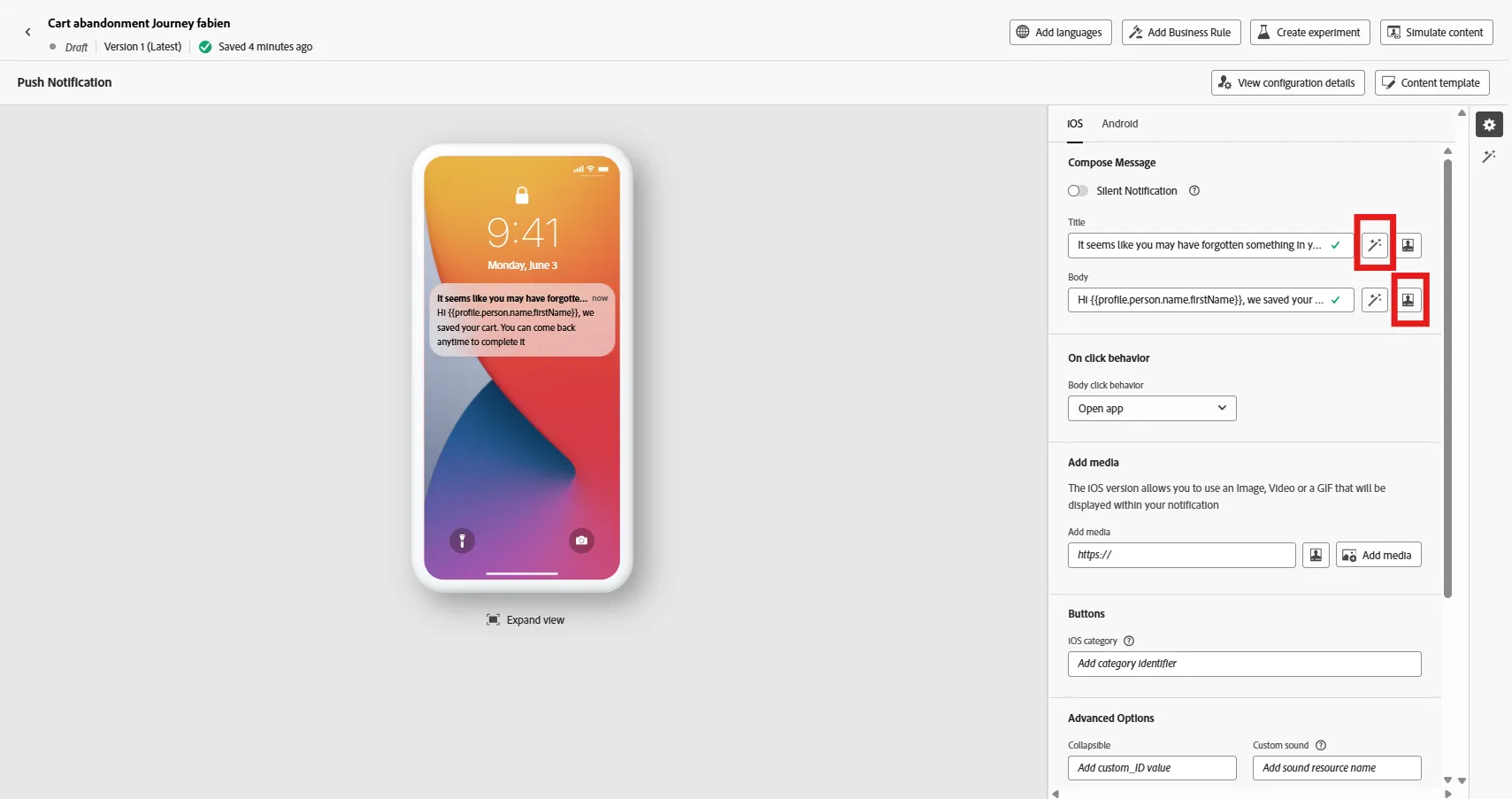Open settings gear in right rail
The image size is (1512, 799).
click(x=1489, y=125)
